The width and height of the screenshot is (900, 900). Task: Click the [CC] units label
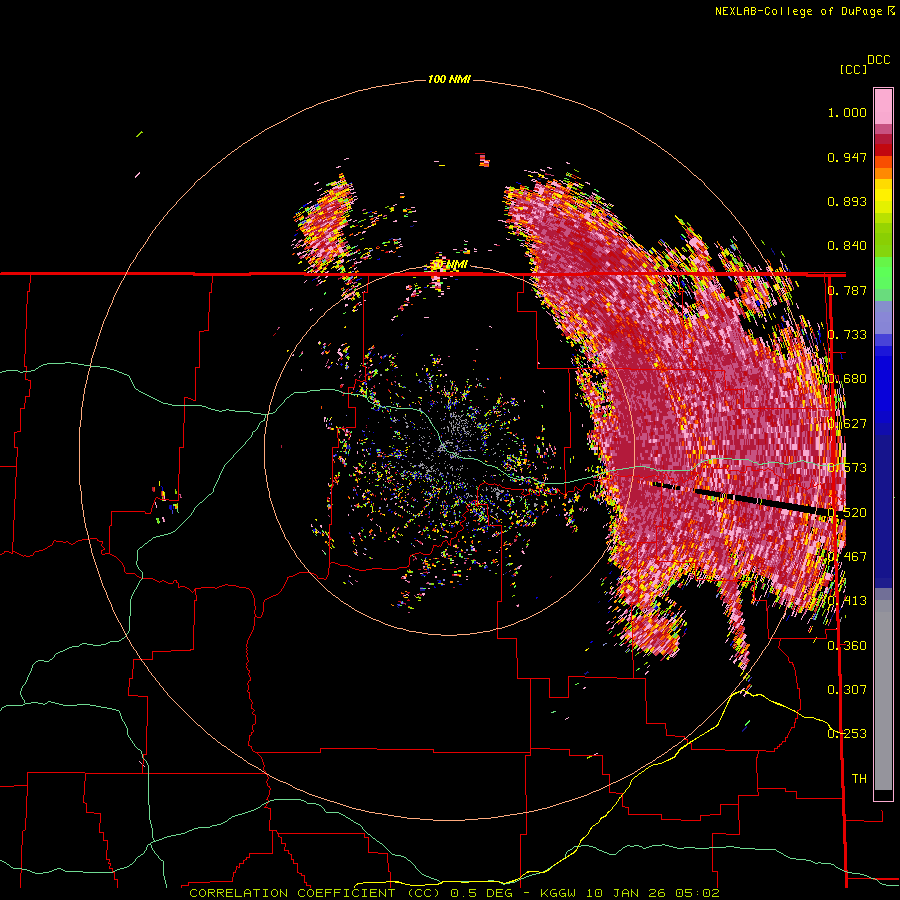point(853,69)
